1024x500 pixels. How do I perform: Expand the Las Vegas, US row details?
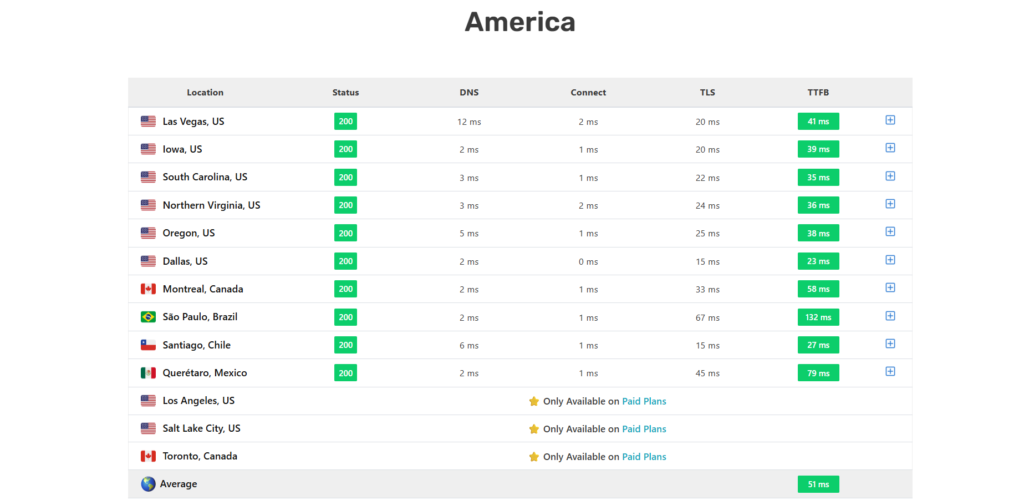click(890, 120)
